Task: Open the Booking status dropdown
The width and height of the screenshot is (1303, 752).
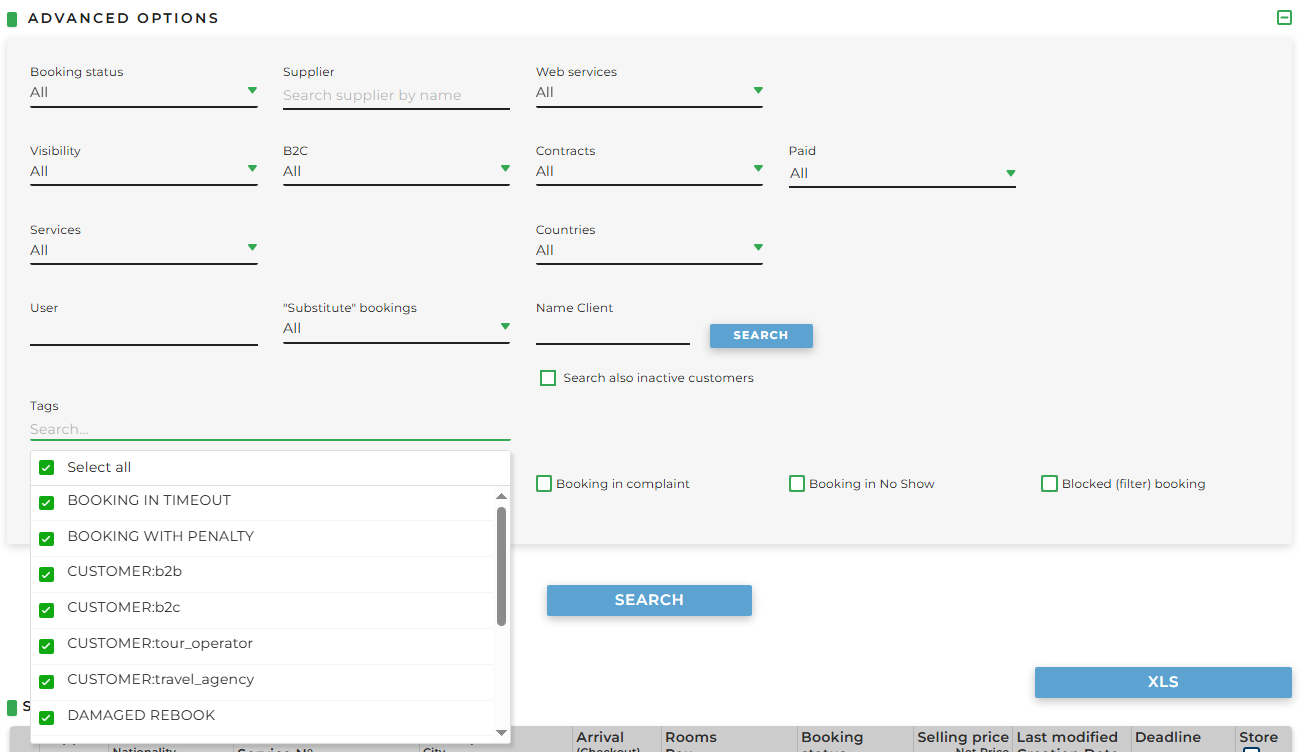Action: click(143, 93)
